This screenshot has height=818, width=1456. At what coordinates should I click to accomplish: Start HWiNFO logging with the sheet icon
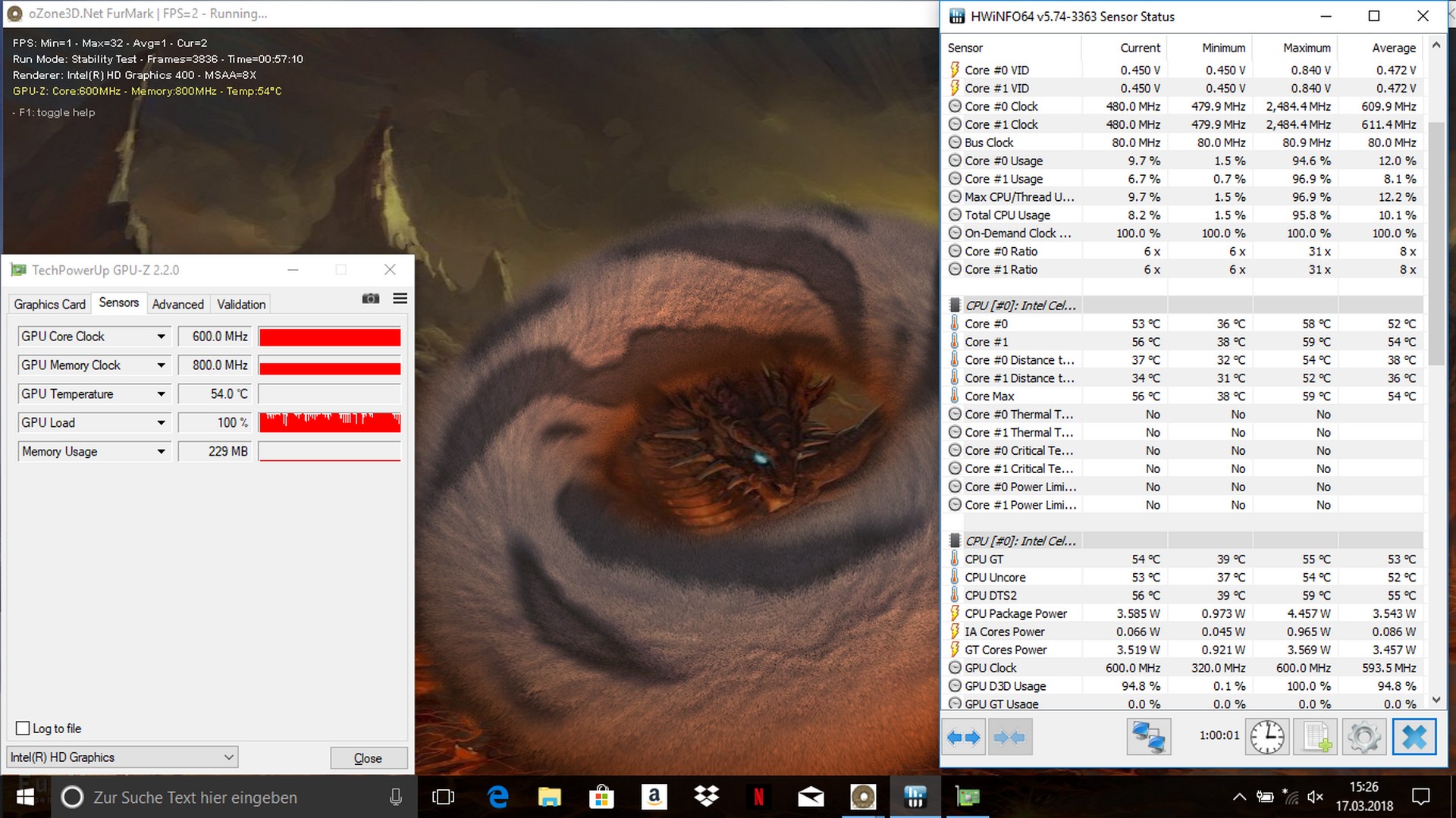click(1316, 737)
